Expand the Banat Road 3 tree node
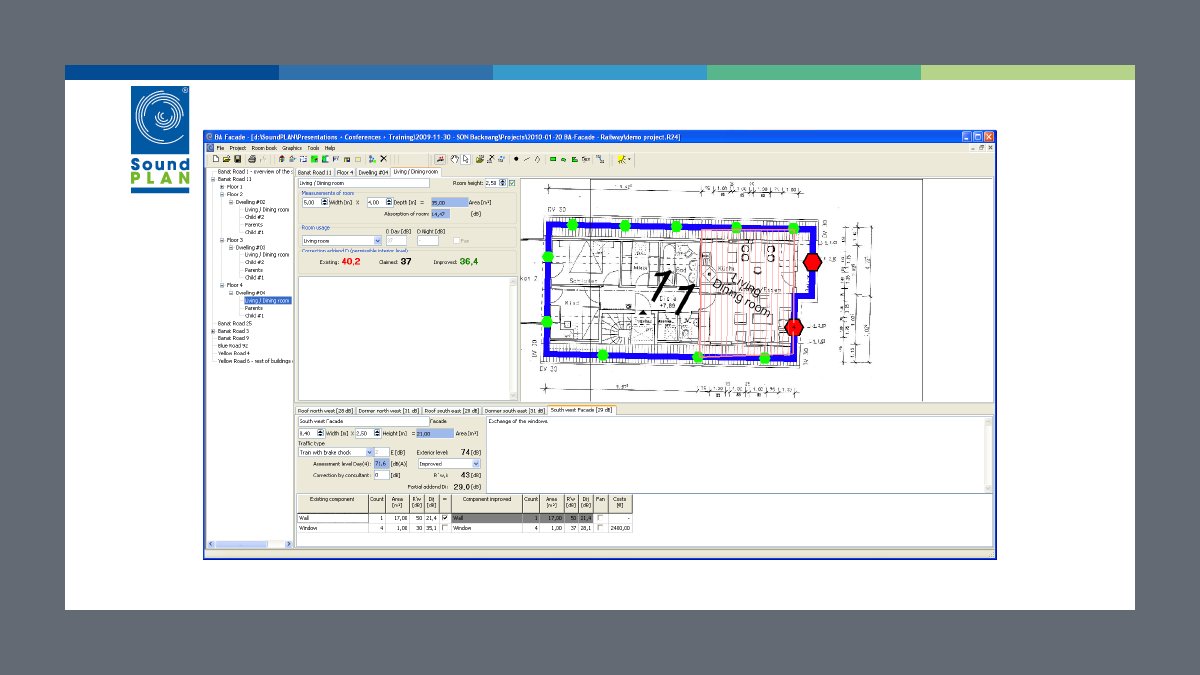Screen dimensions: 1200x675 (x=212, y=331)
